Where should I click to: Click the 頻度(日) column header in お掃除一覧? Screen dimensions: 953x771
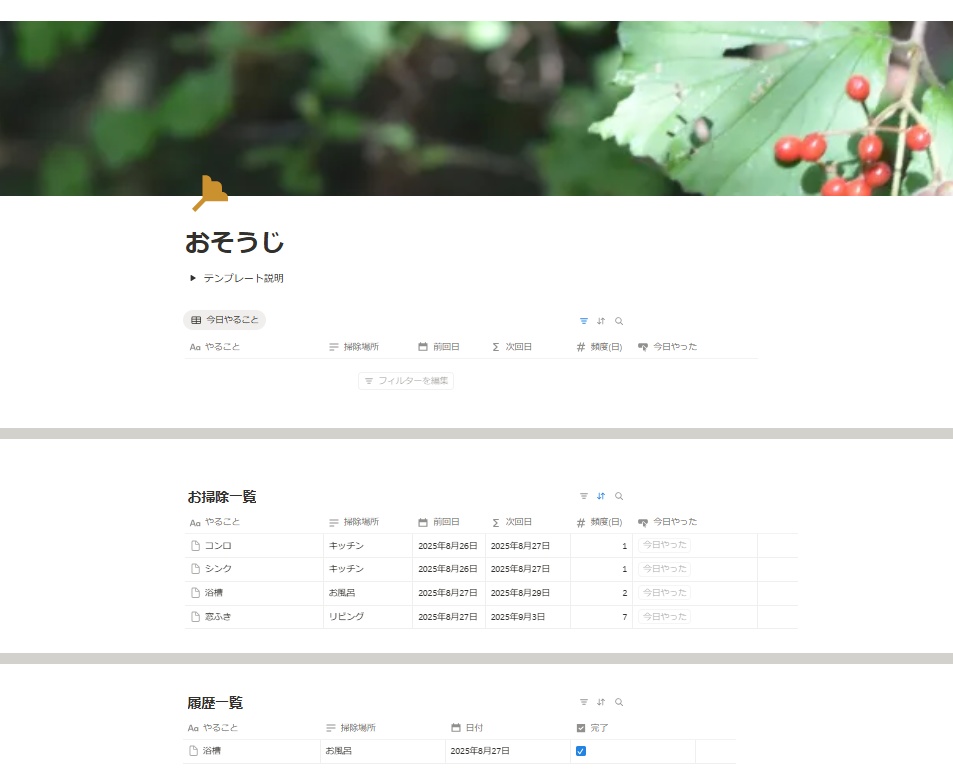pos(599,523)
